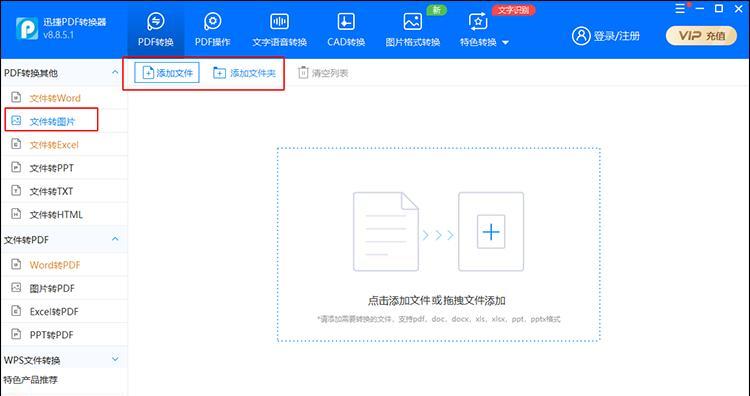The height and width of the screenshot is (396, 750).
Task: Click the 特色转换 star icon
Action: [478, 21]
